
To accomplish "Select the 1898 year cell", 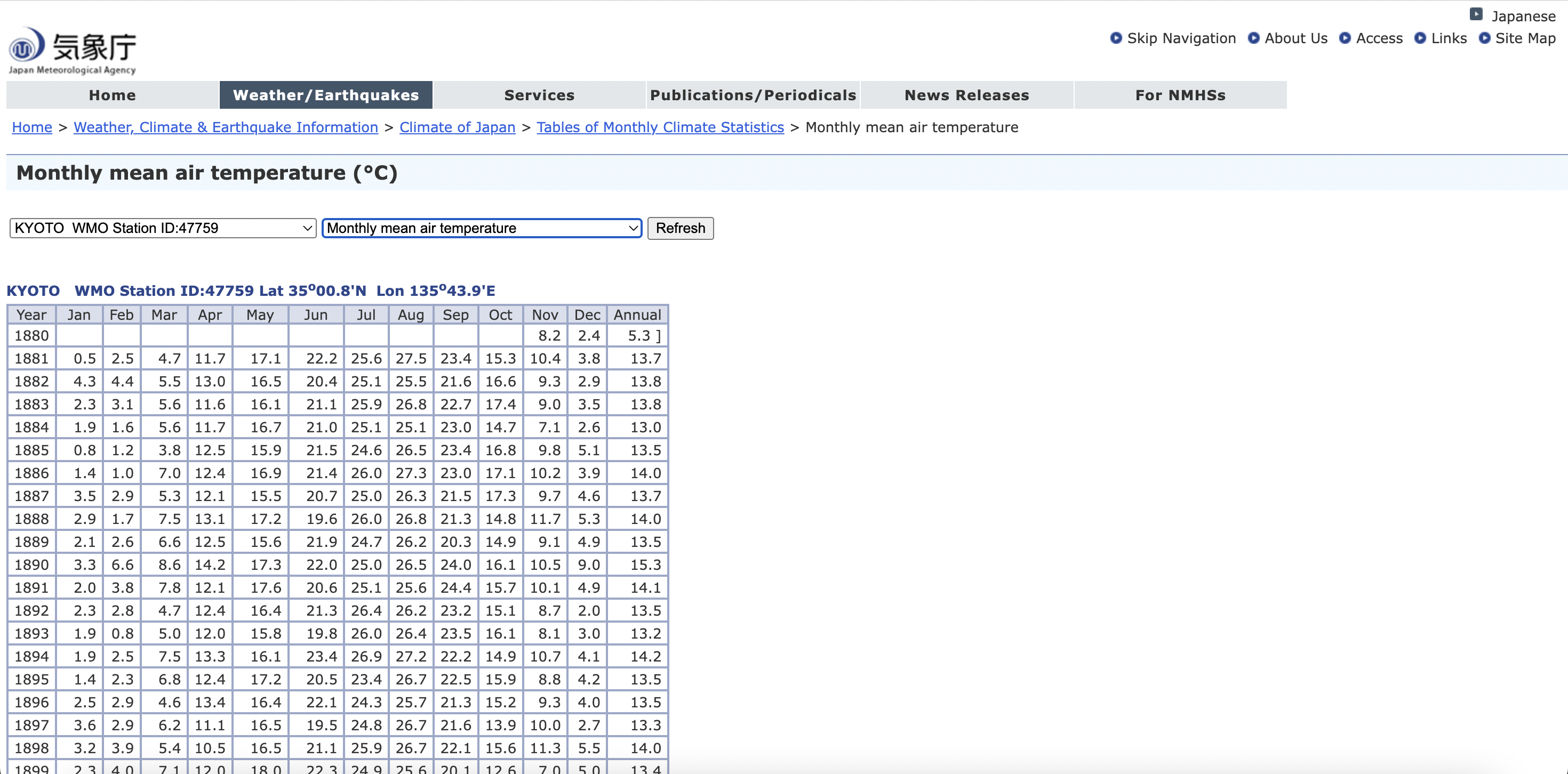I will [x=31, y=748].
